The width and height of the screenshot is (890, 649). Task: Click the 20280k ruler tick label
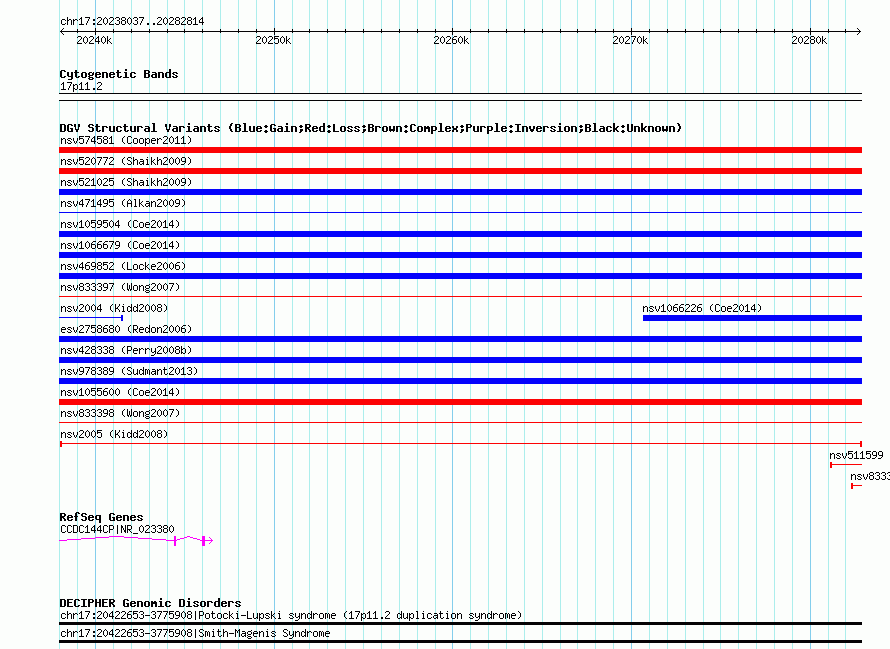pyautogui.click(x=809, y=40)
